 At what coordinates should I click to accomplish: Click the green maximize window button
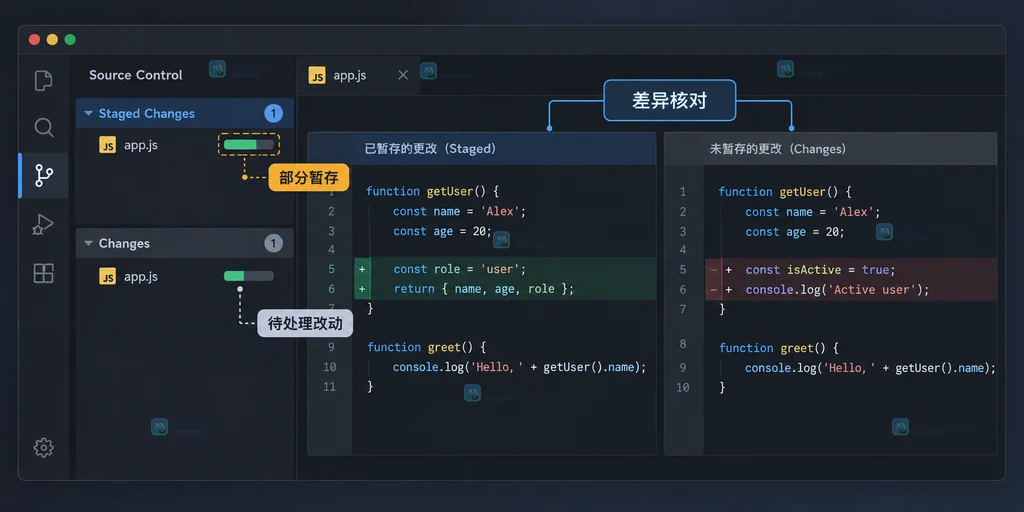[x=70, y=40]
